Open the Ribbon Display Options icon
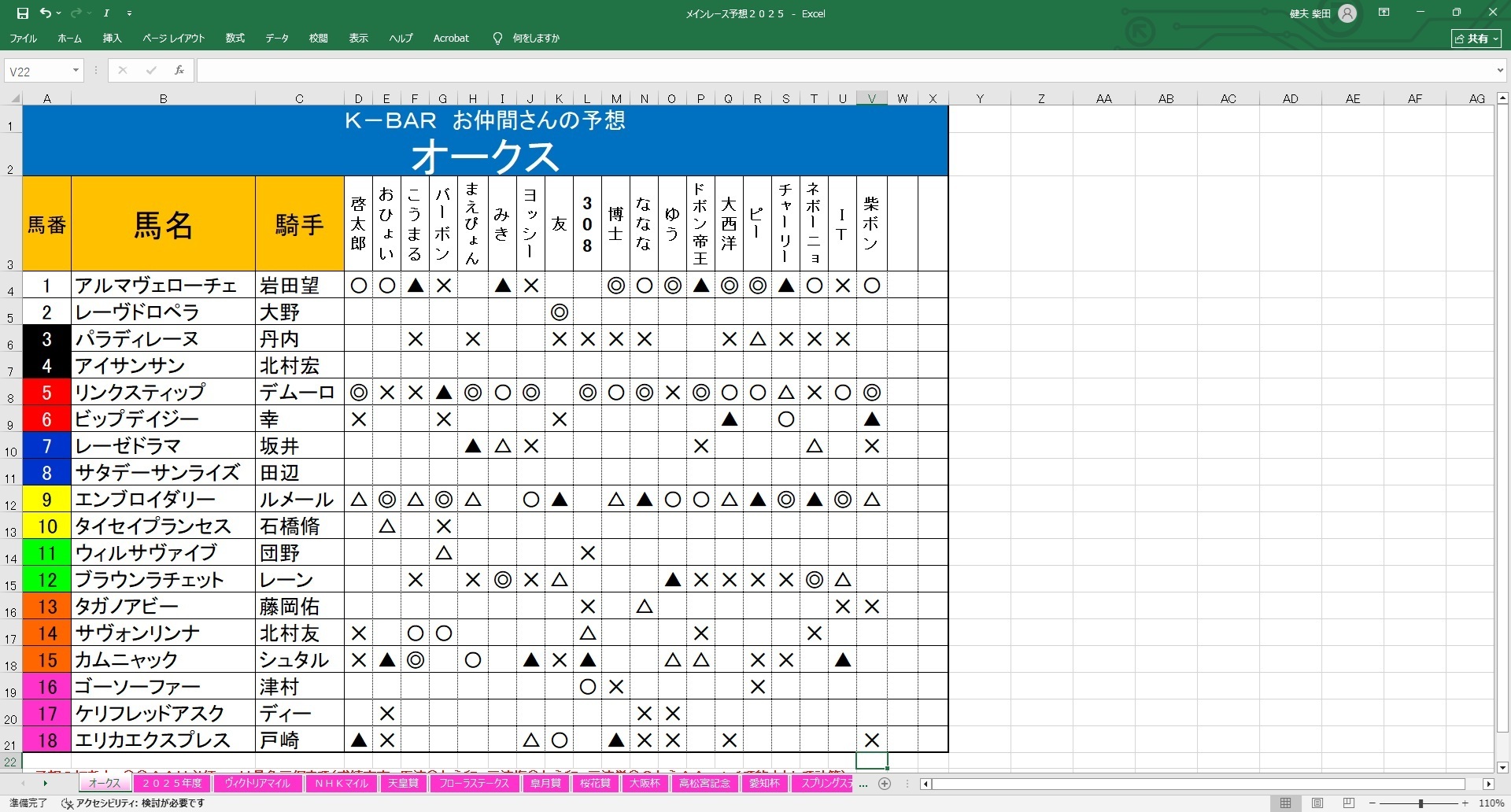This screenshot has width=1511, height=812. pos(1384,13)
